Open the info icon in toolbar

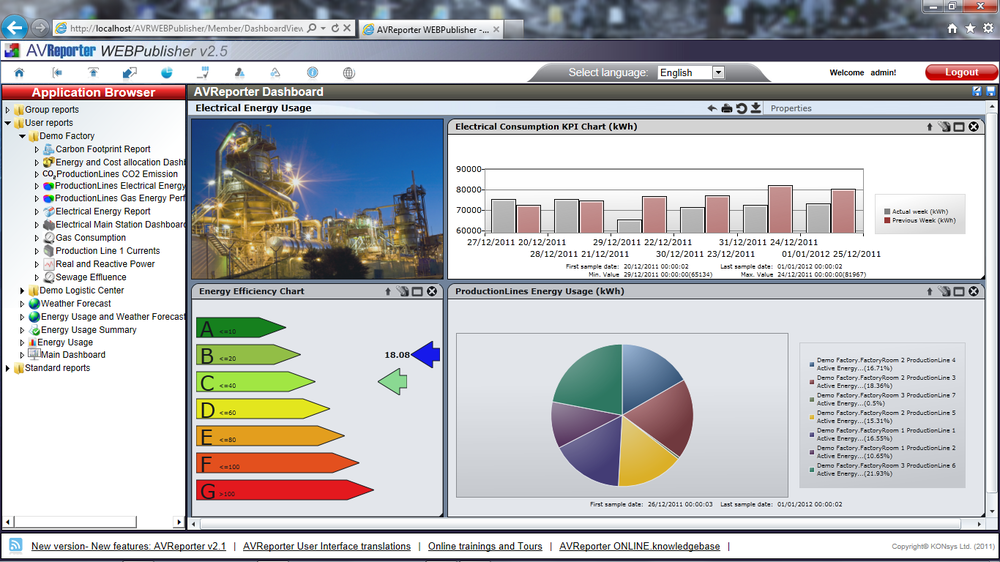[312, 73]
